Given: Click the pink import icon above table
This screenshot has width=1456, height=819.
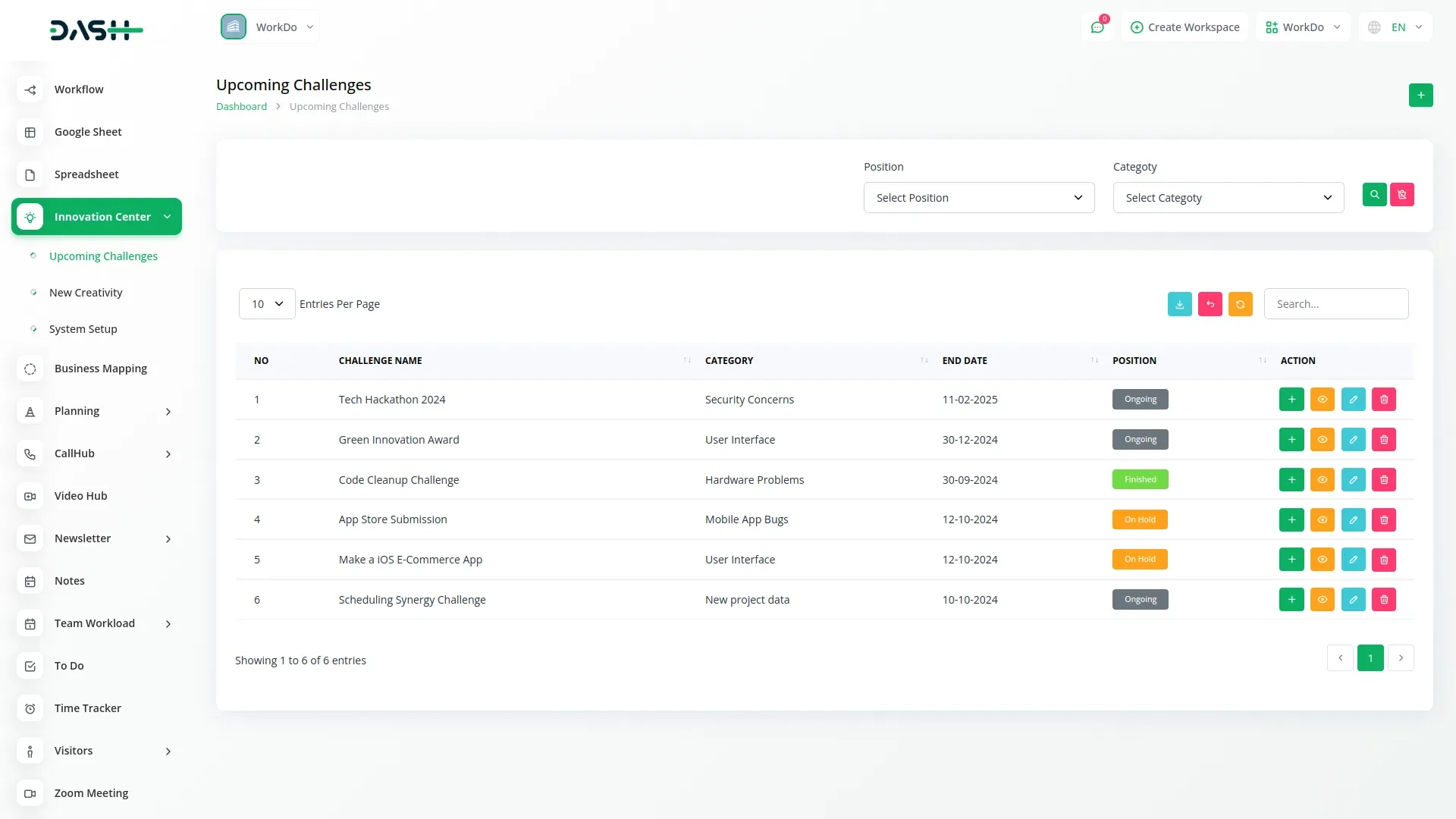Looking at the screenshot, I should (x=1210, y=304).
